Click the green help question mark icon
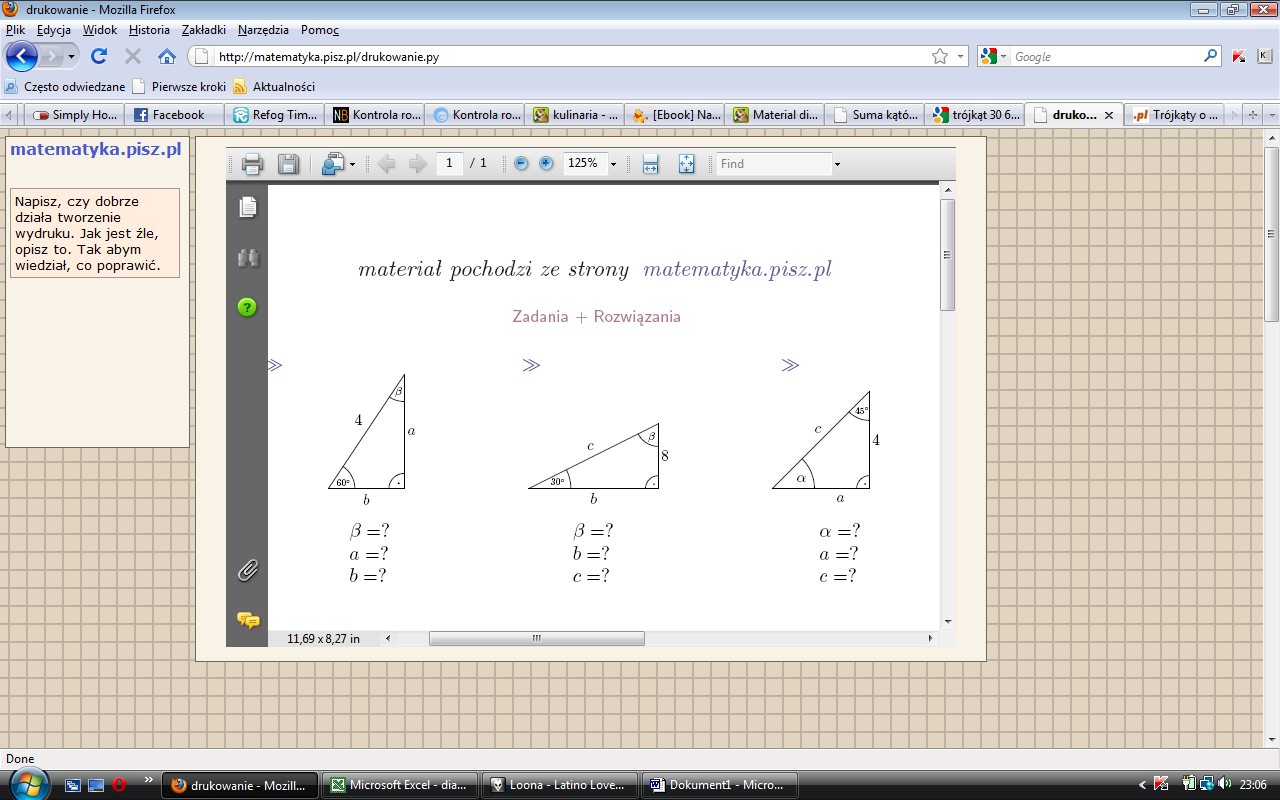 [247, 307]
